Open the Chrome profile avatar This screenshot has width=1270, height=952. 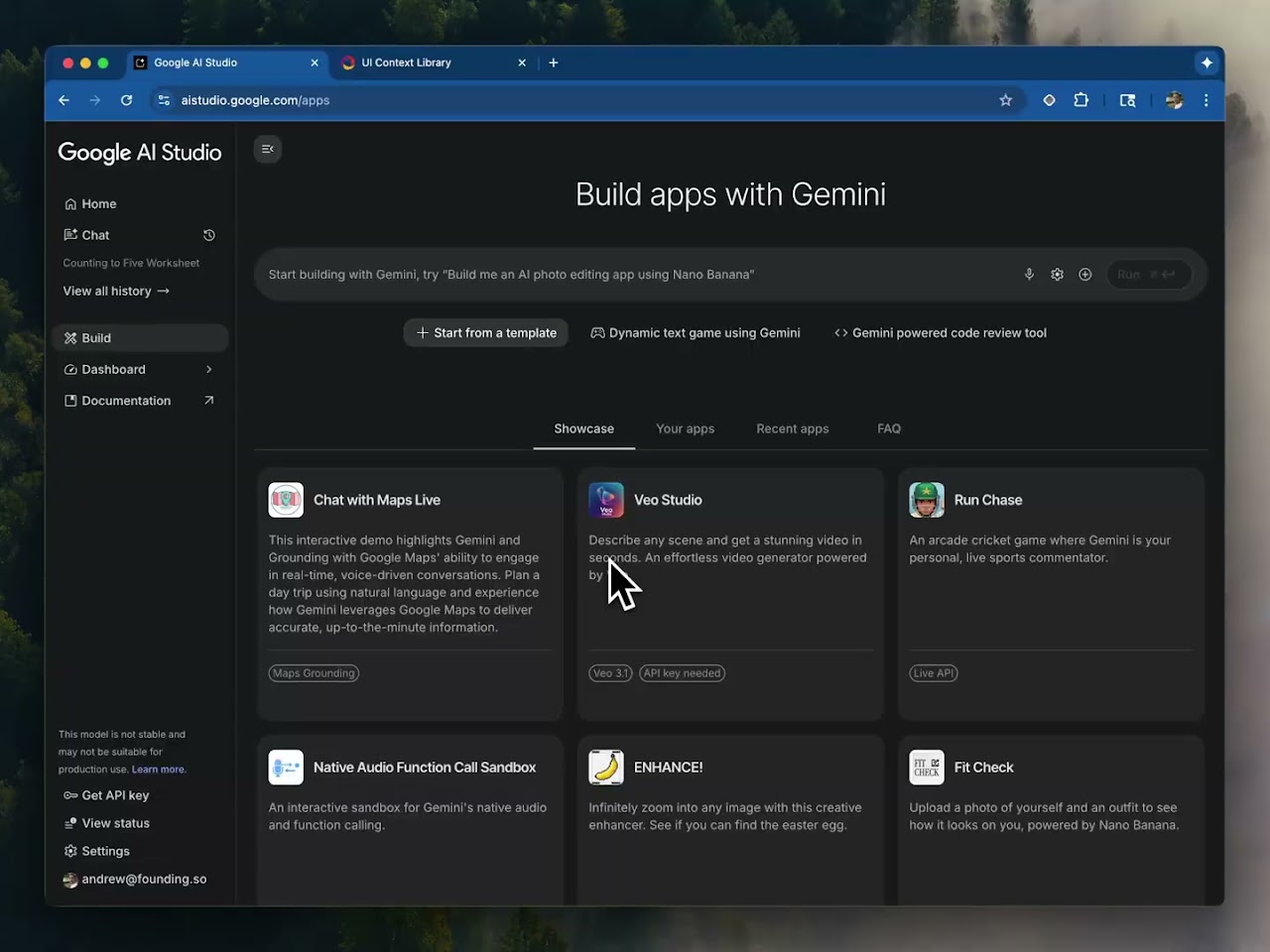click(1174, 100)
